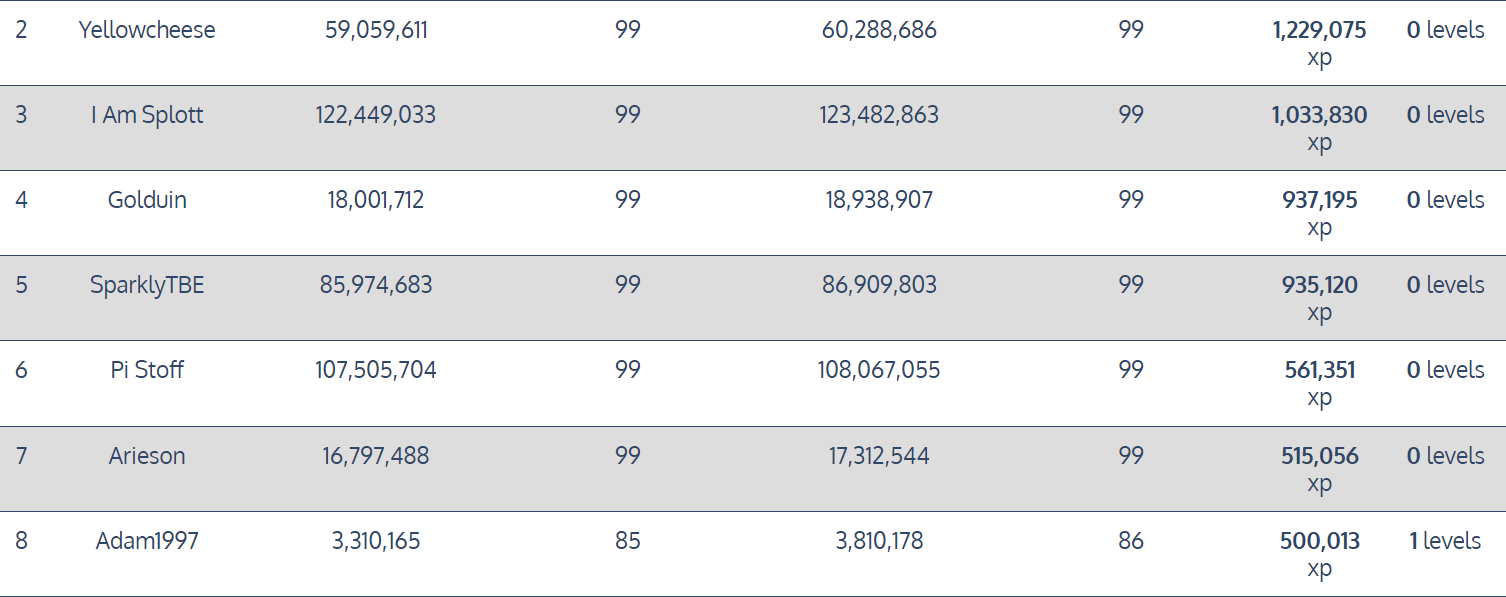Select the Adam1997 player name
This screenshot has height=597, width=1506.
[147, 541]
